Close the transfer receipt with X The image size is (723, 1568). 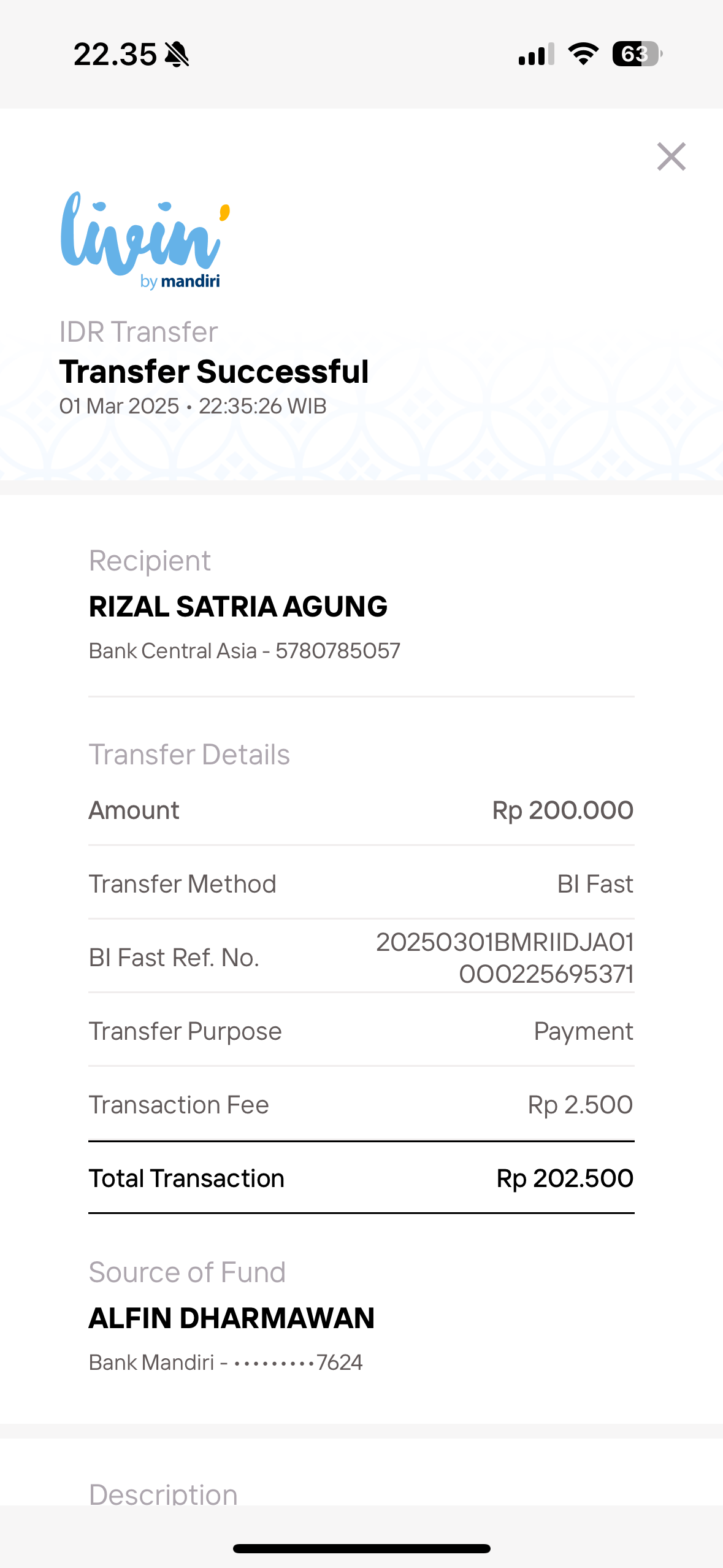pos(671,156)
